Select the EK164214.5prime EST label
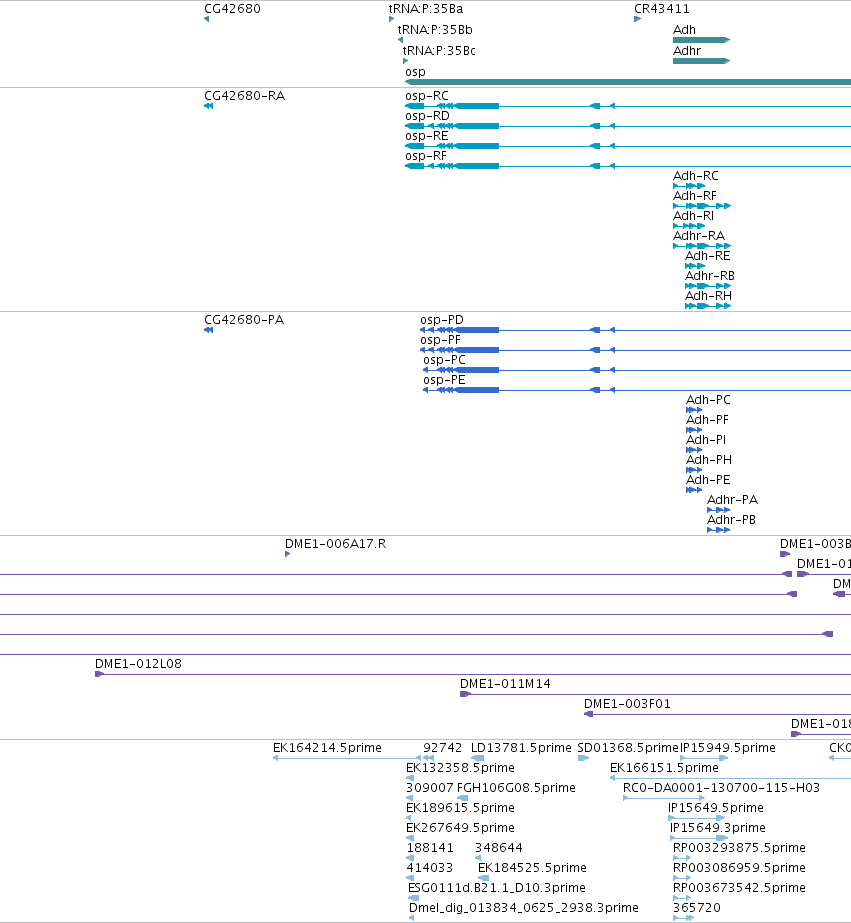Viewport: 851px width, 923px height. [x=327, y=748]
